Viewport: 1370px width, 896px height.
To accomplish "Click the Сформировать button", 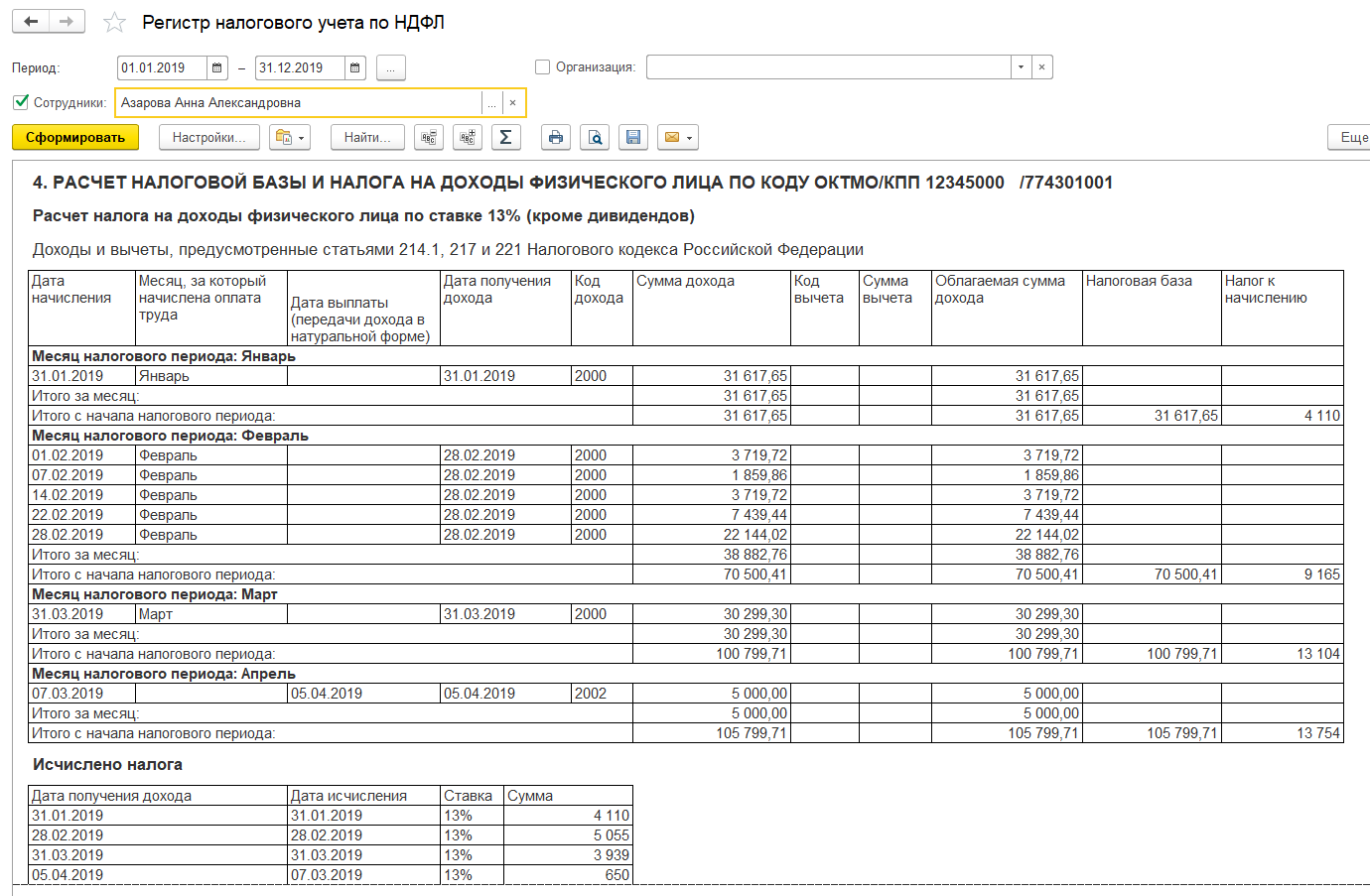I will pyautogui.click(x=75, y=137).
